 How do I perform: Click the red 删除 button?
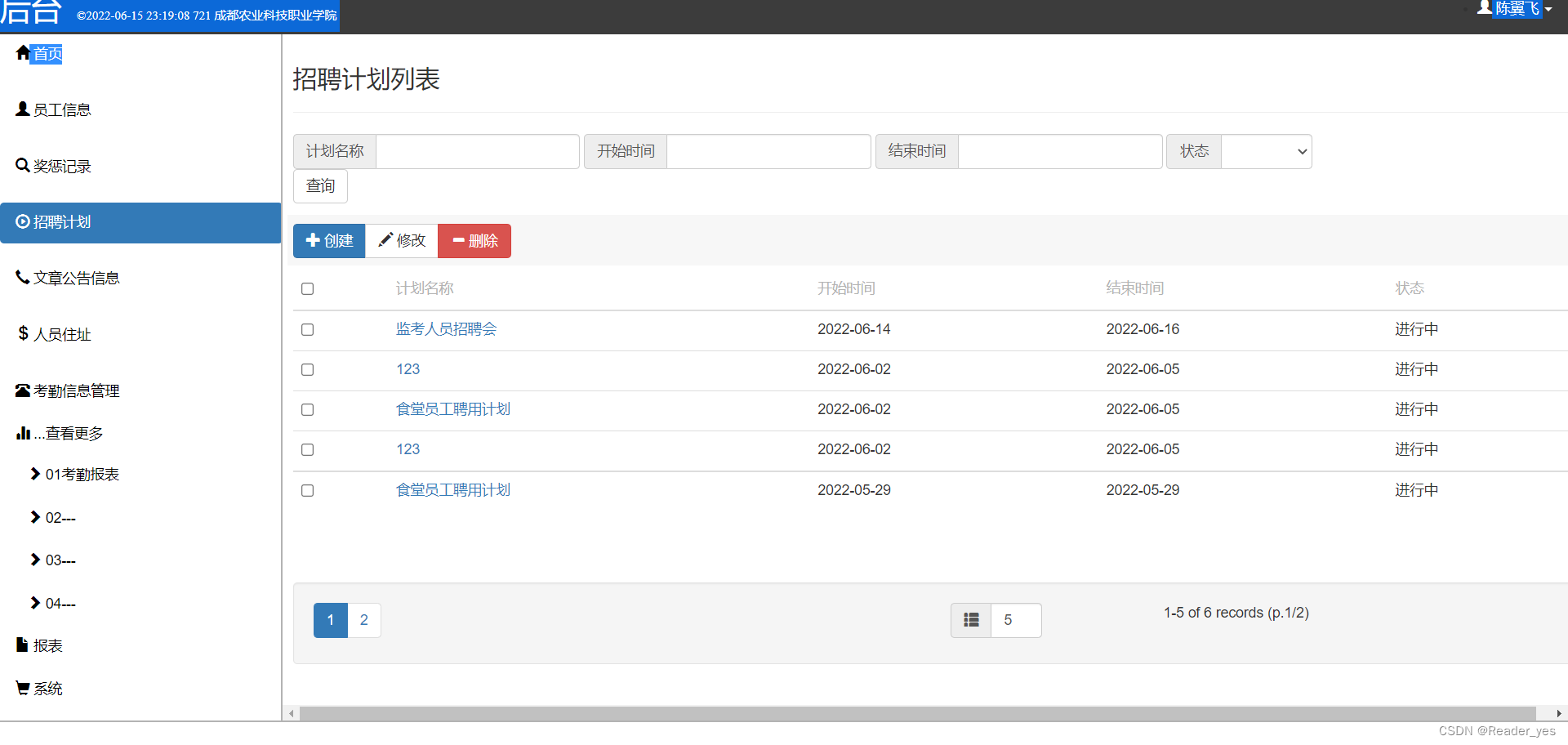pos(474,241)
